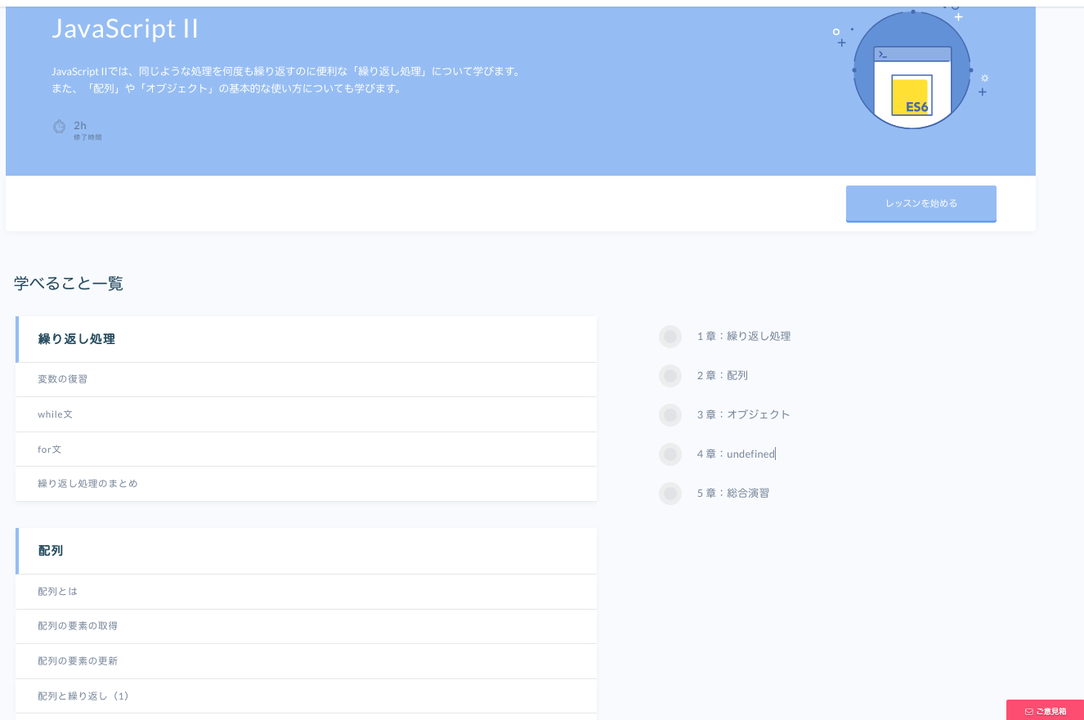Expand the 繰り返し処理 section header
This screenshot has height=720, width=1084.
tap(306, 339)
